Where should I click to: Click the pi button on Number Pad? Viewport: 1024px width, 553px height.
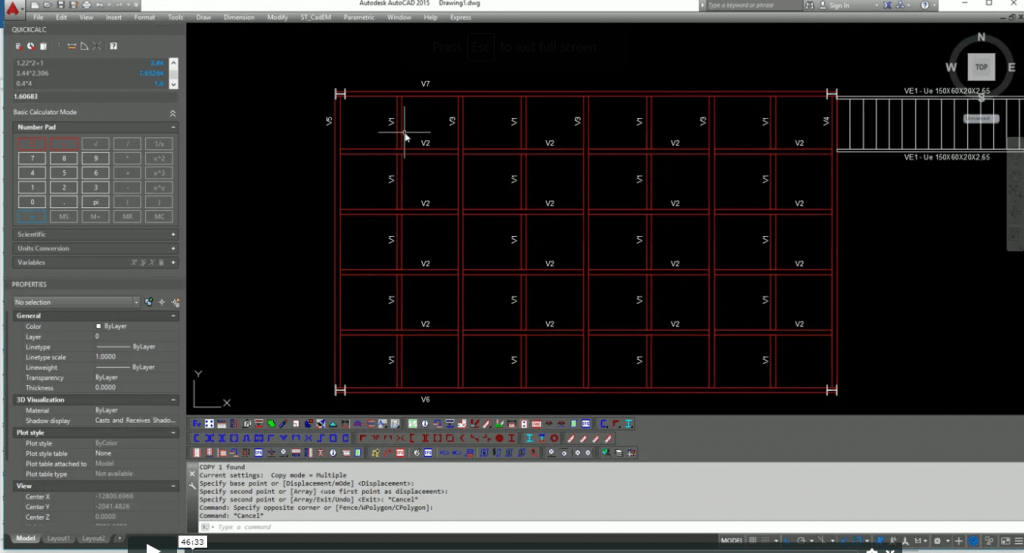tap(95, 202)
